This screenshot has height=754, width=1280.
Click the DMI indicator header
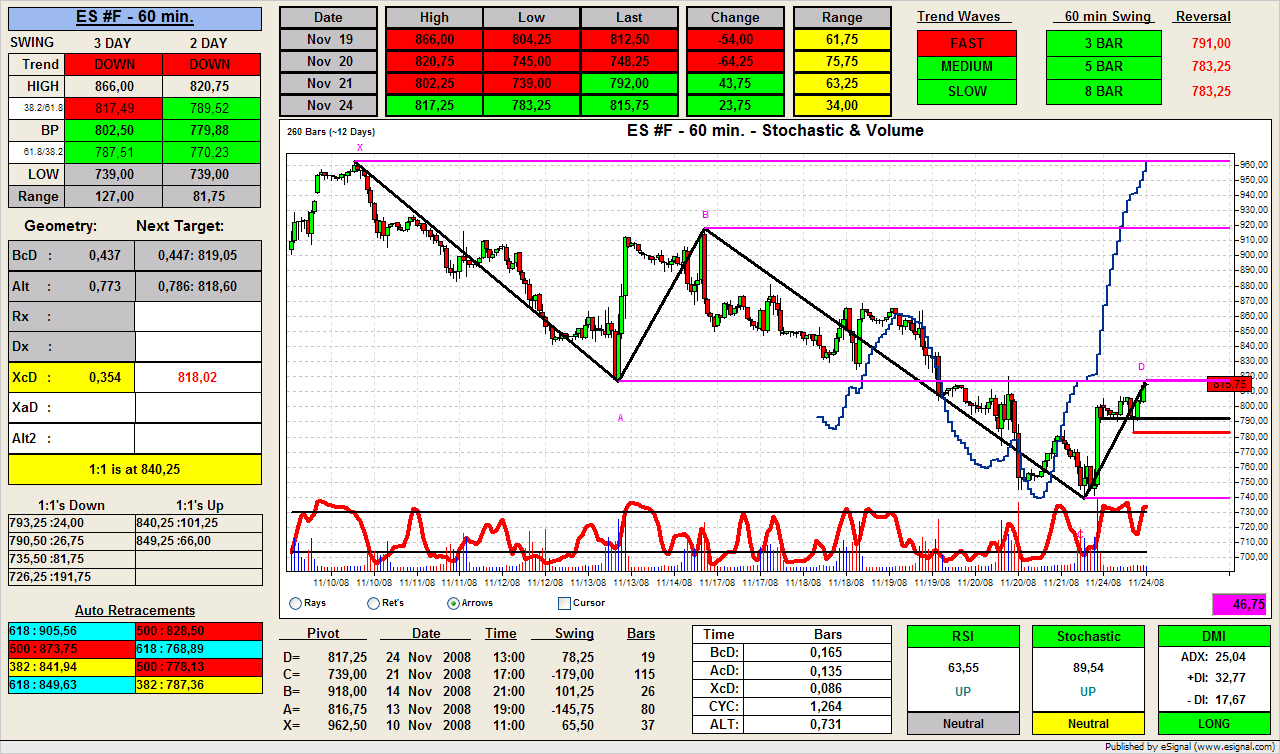click(x=1214, y=636)
